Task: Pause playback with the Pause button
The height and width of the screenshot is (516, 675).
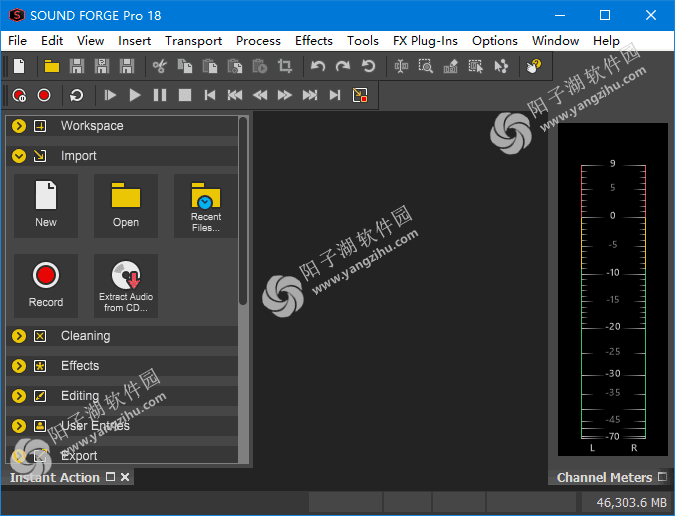Action: click(x=160, y=95)
